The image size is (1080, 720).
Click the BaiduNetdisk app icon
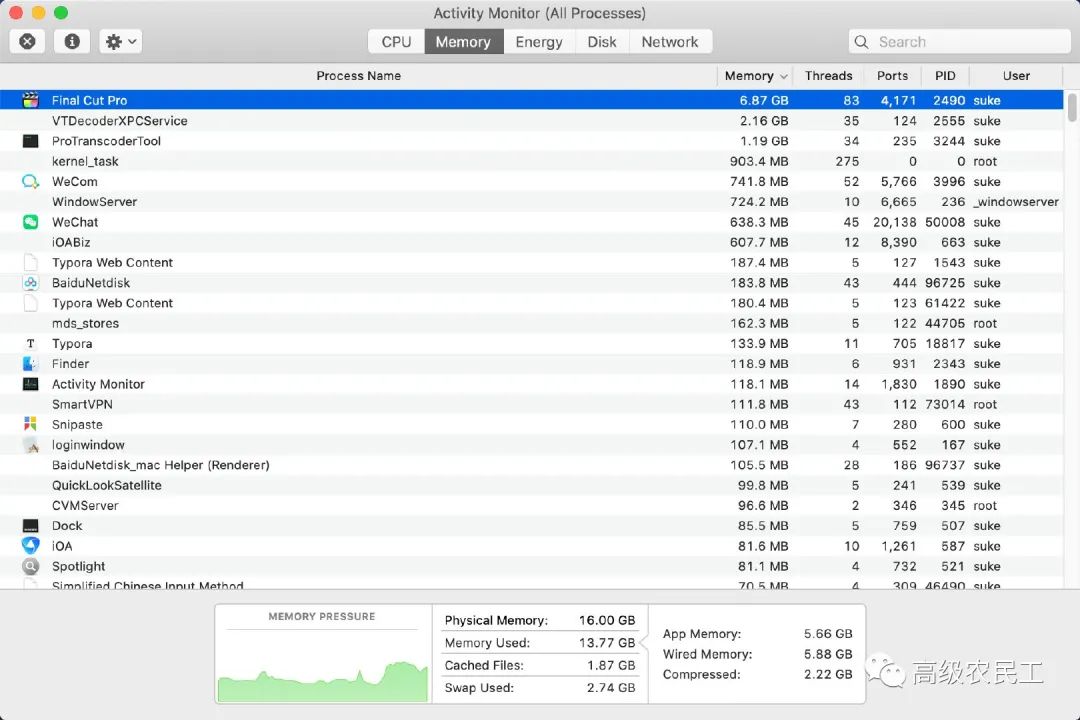click(x=30, y=282)
